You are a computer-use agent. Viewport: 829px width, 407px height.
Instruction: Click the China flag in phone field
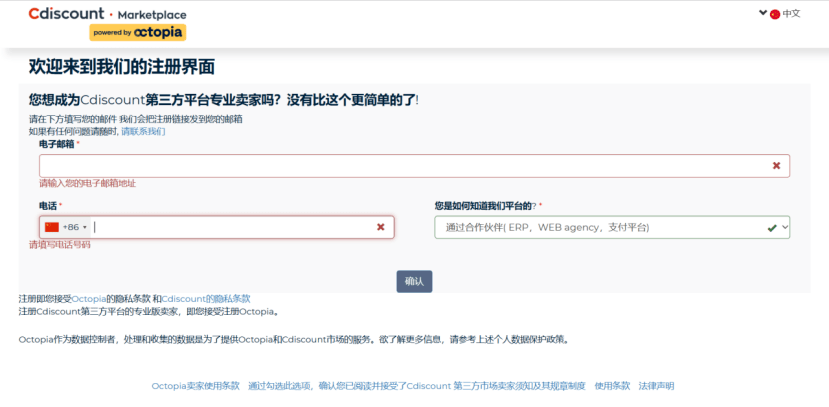pyautogui.click(x=52, y=227)
